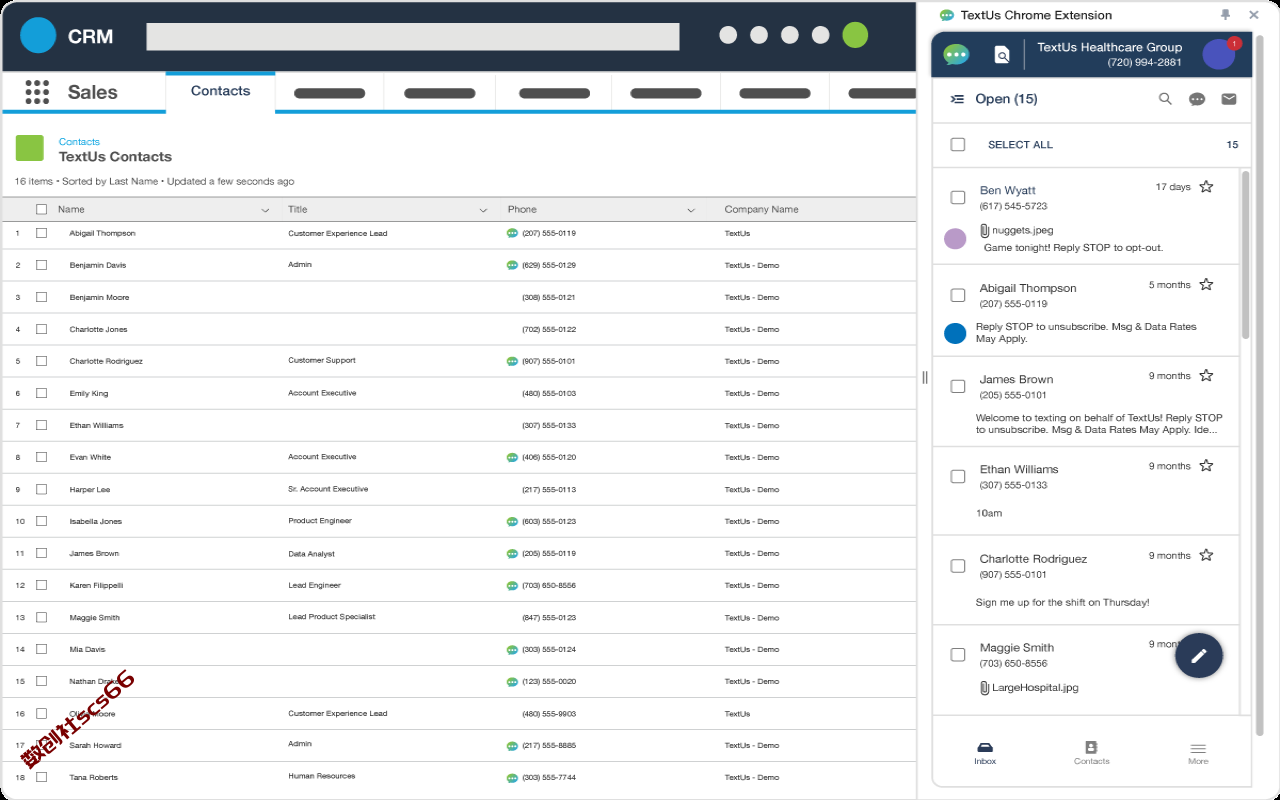This screenshot has width=1280, height=800.
Task: Pin the TextUs Chrome Extension panel
Action: (1225, 15)
